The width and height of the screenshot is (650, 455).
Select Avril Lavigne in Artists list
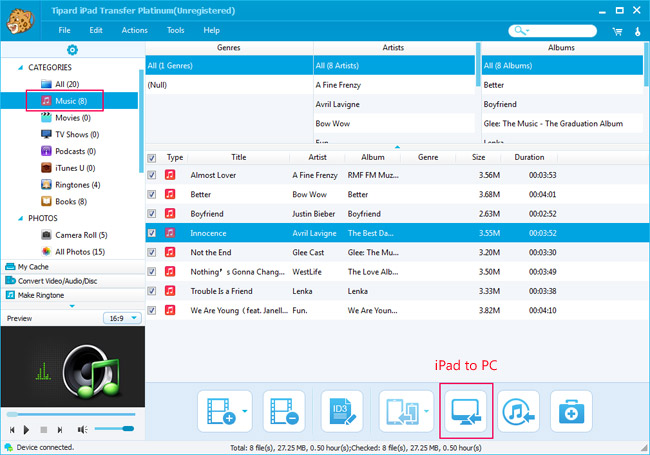tap(394, 104)
